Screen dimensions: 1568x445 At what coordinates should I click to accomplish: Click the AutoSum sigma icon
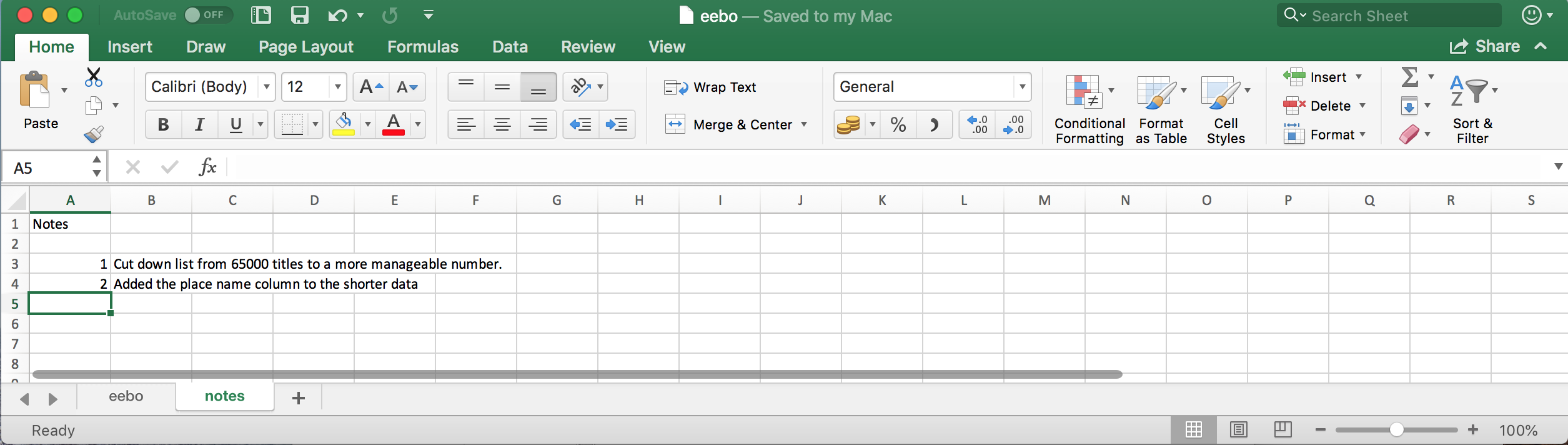pos(1409,77)
